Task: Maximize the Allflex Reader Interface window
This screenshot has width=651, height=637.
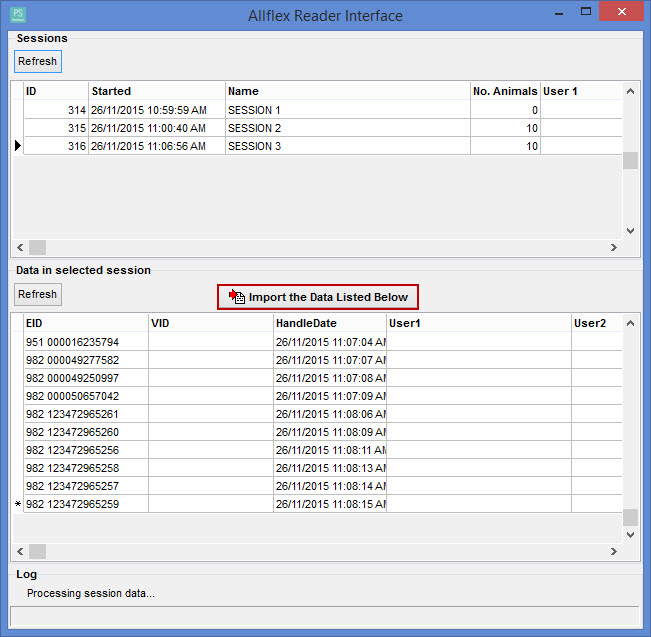Action: [586, 12]
